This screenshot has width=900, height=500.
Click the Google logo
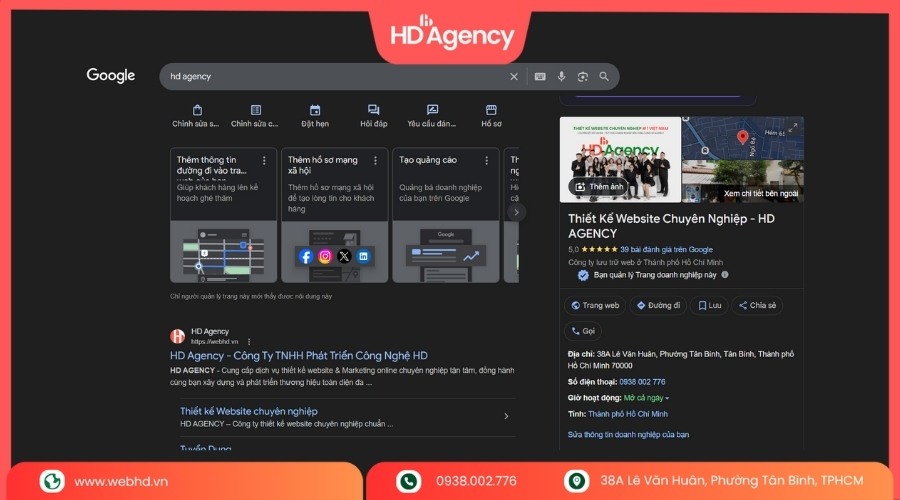click(x=111, y=75)
